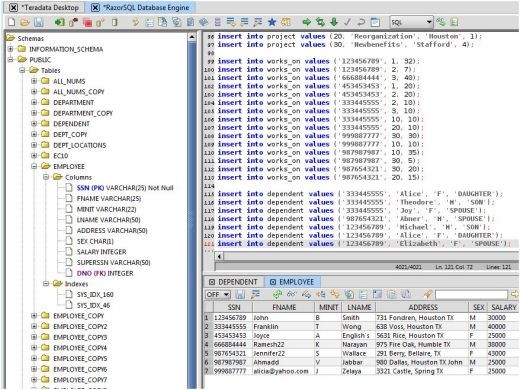Click the gray checkmark commit icon
520x390 pixels.
(x=347, y=22)
